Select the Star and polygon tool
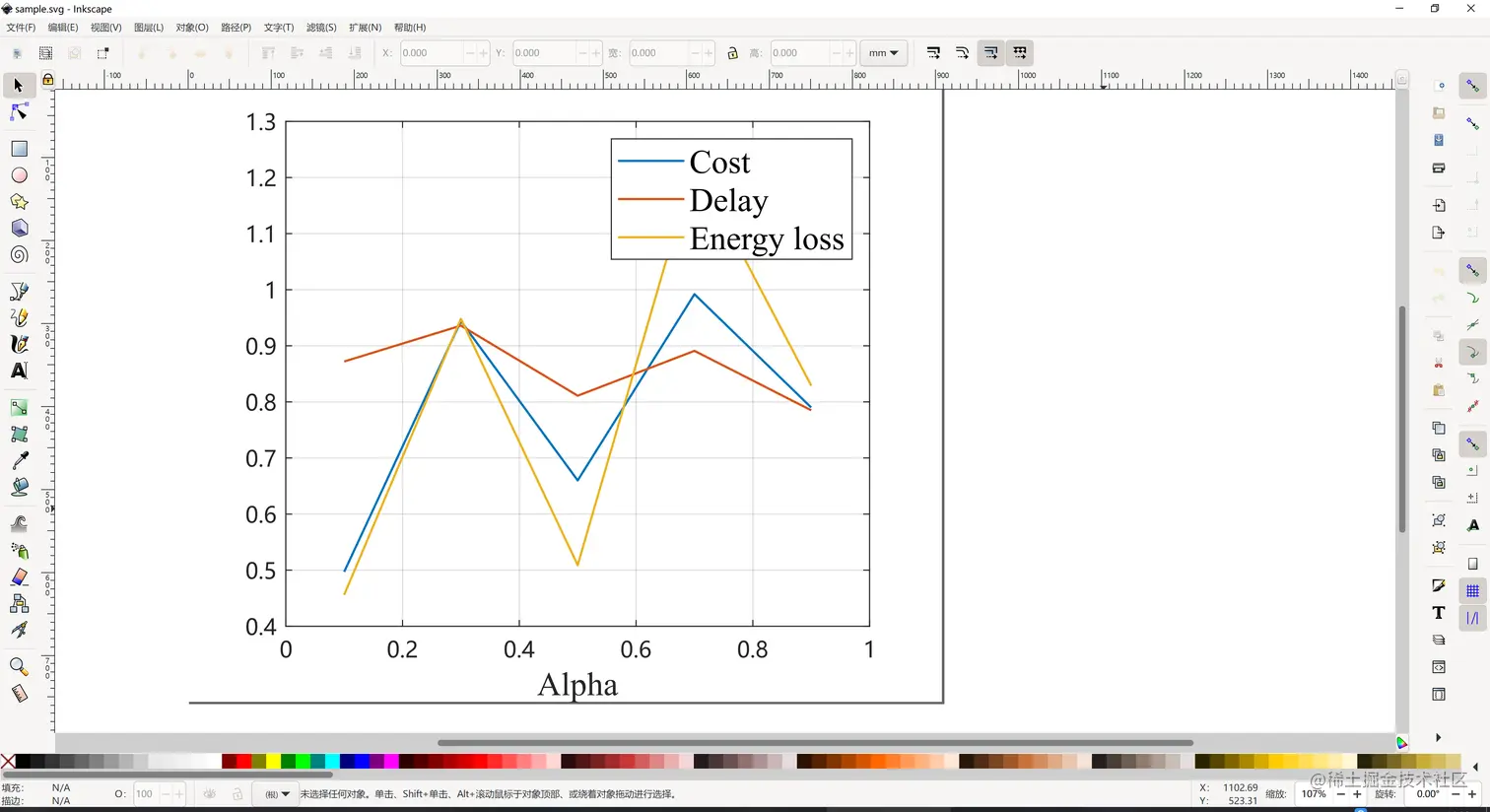 19,202
